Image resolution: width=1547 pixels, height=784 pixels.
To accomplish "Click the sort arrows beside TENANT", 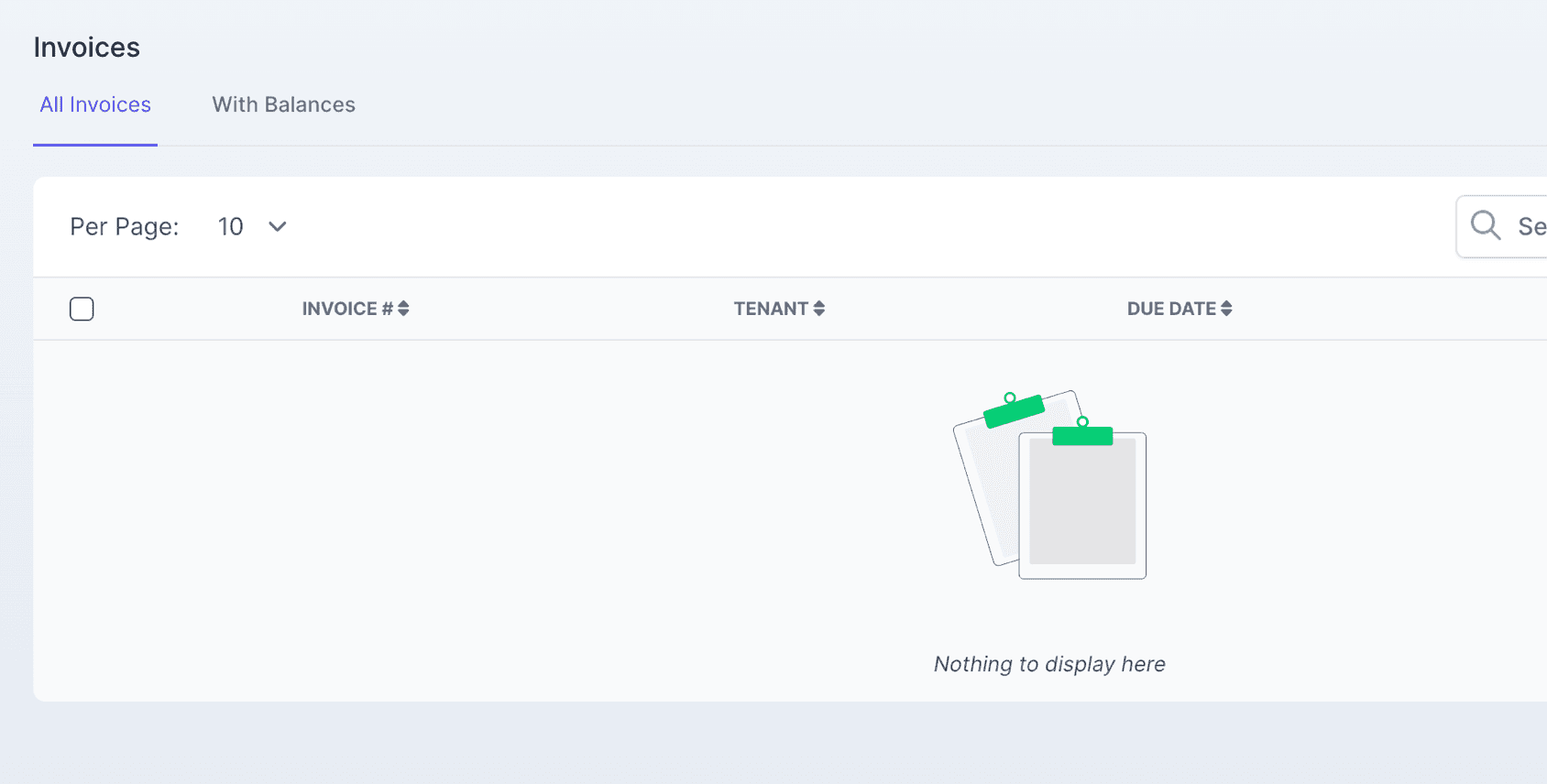I will coord(819,310).
